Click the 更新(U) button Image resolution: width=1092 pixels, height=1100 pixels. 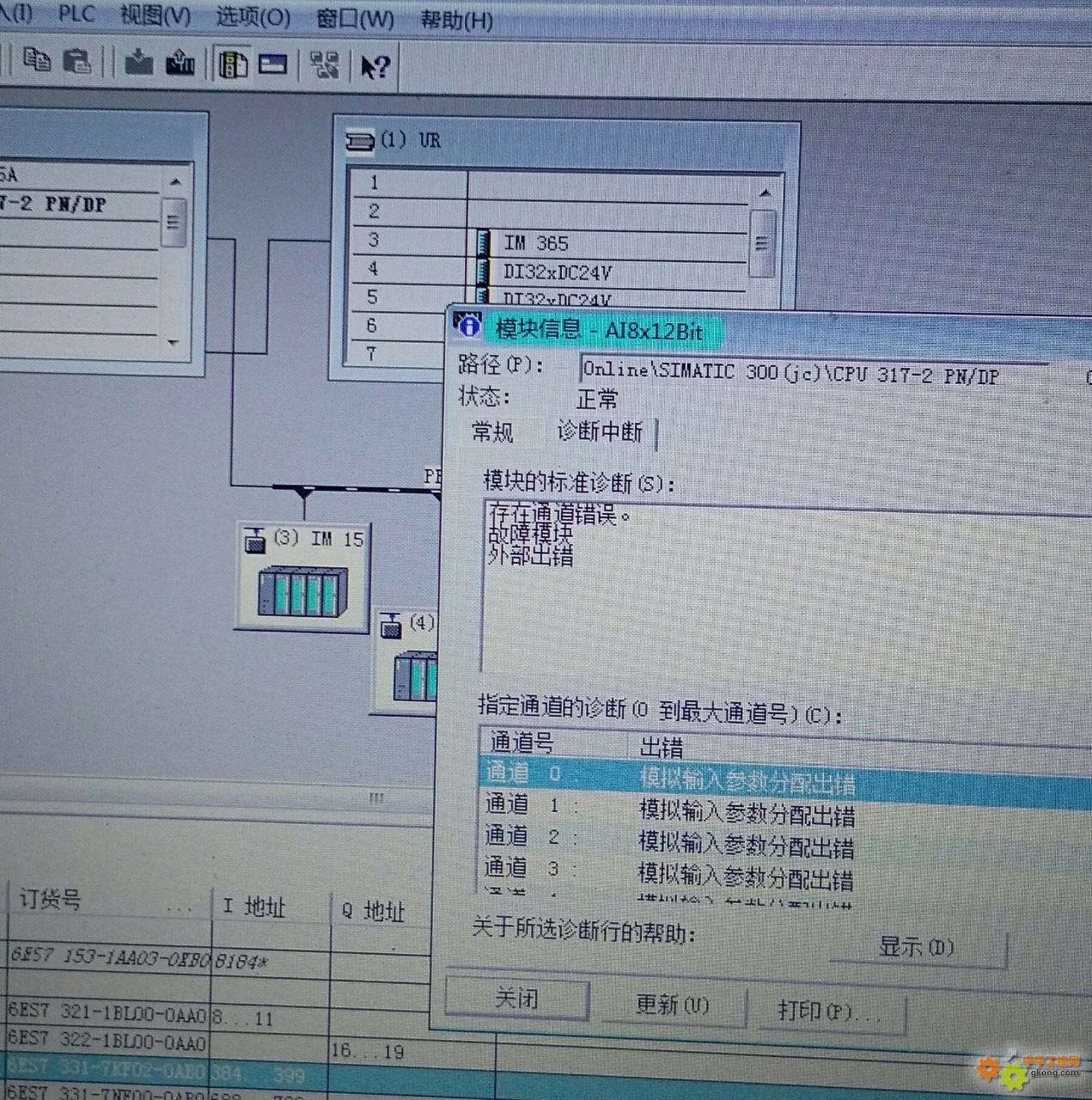point(673,1005)
